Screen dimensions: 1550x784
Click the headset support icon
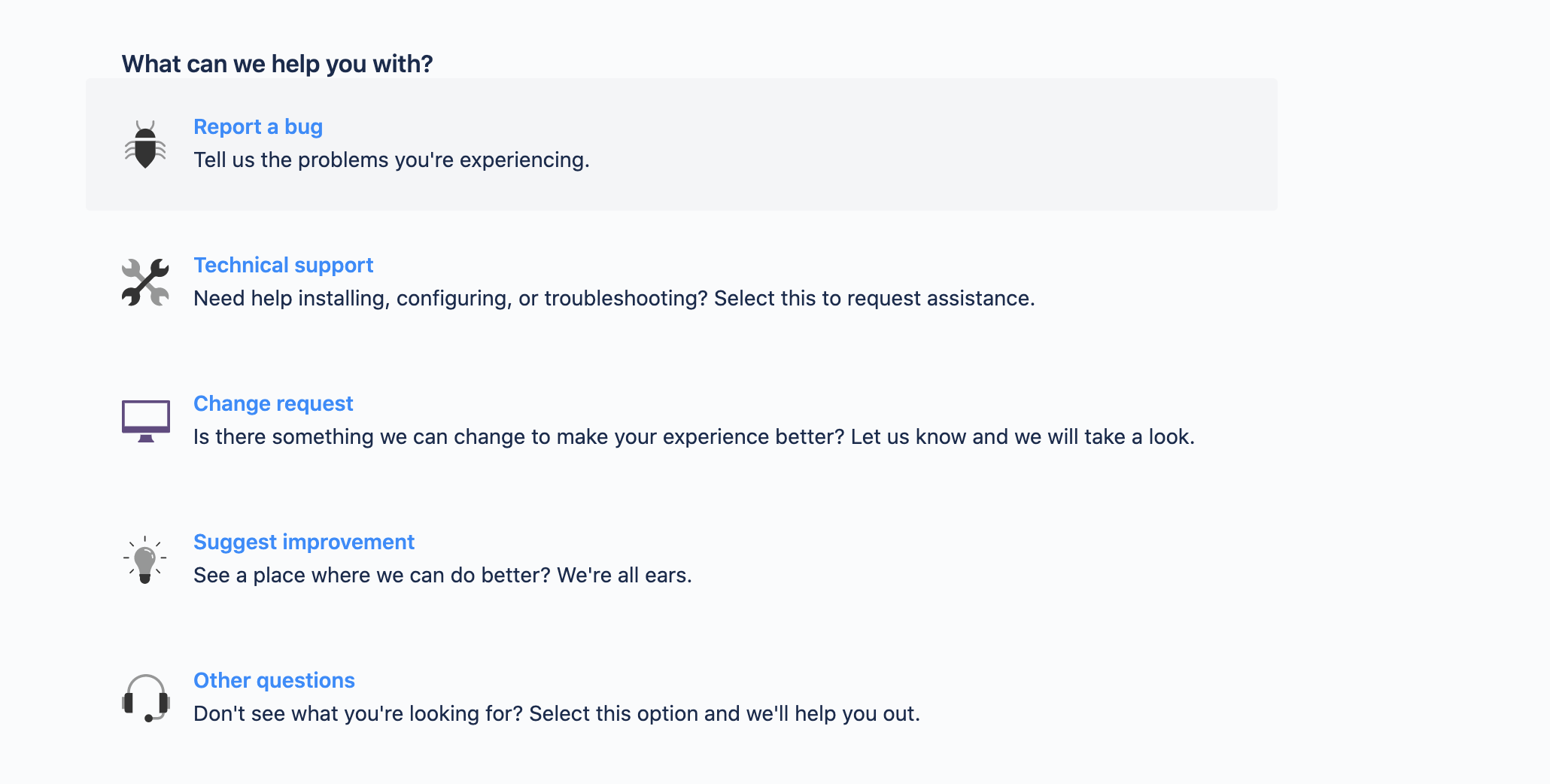tap(145, 698)
